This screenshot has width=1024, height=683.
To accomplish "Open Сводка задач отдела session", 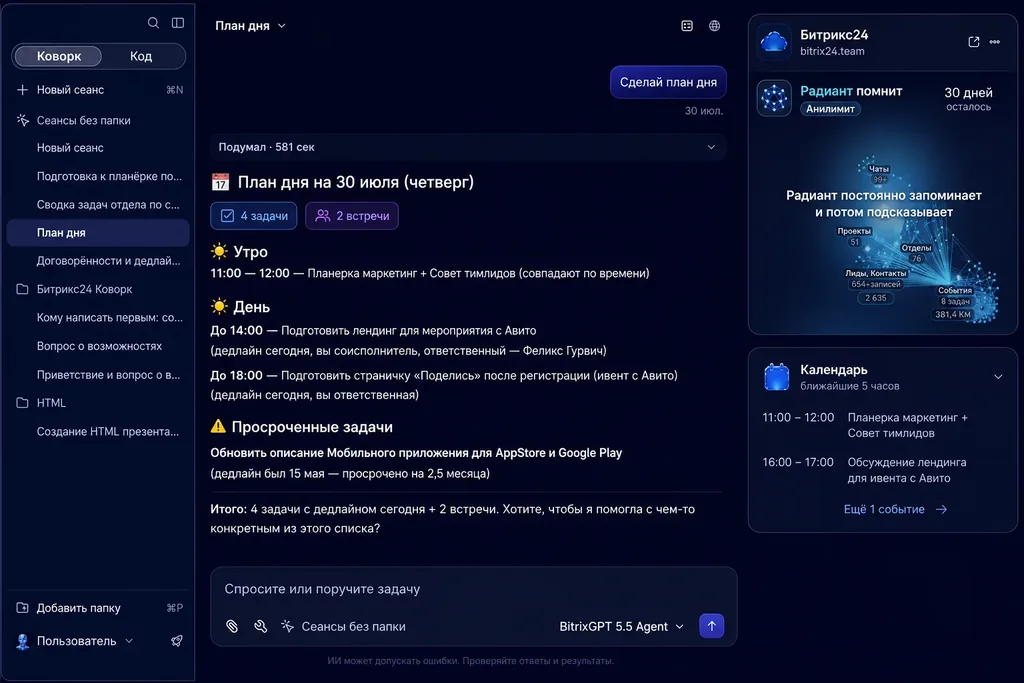I will [98, 204].
